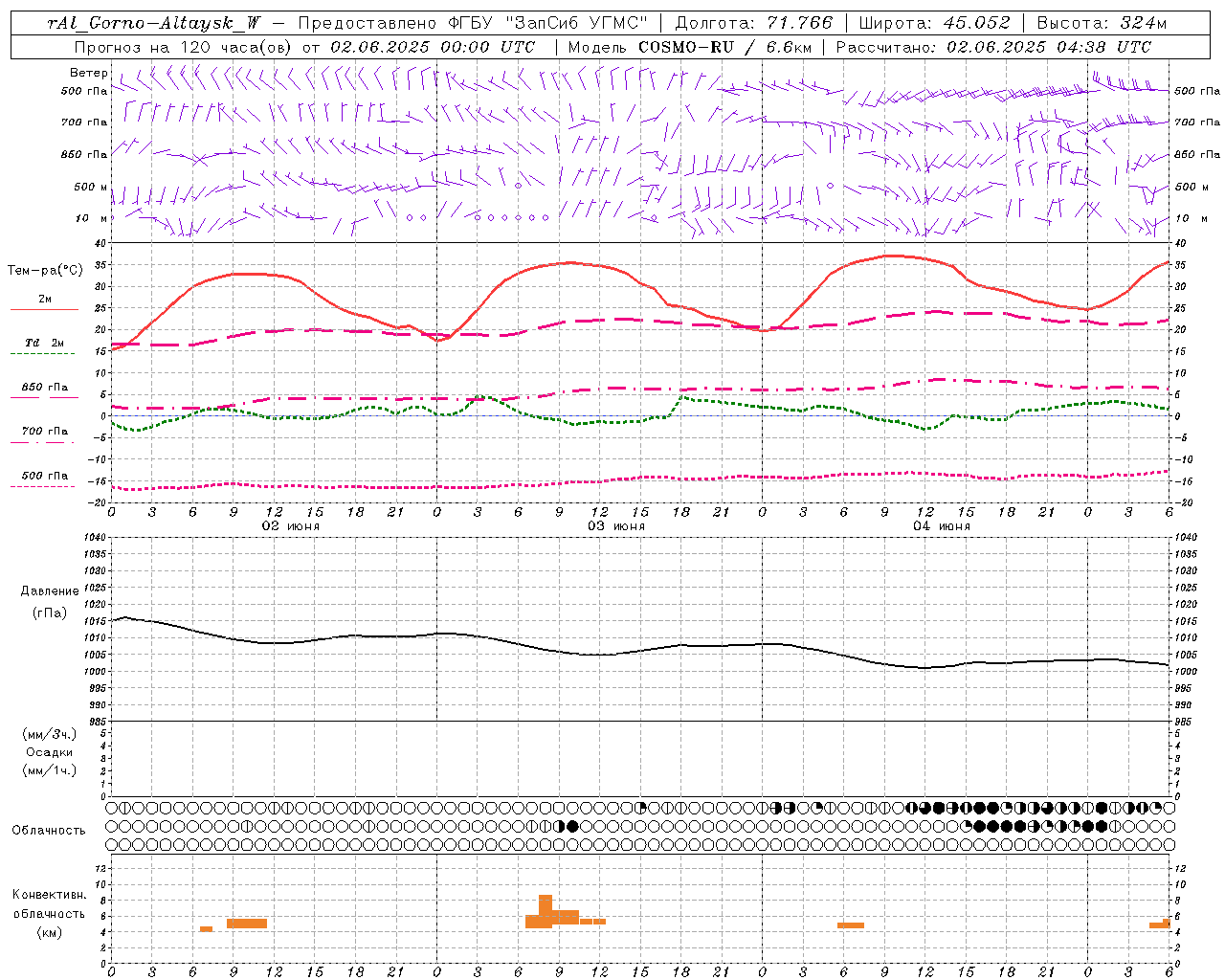Click the tallest orange convective cloud bar
Viewport: 1225px width, 980px height.
point(546,911)
